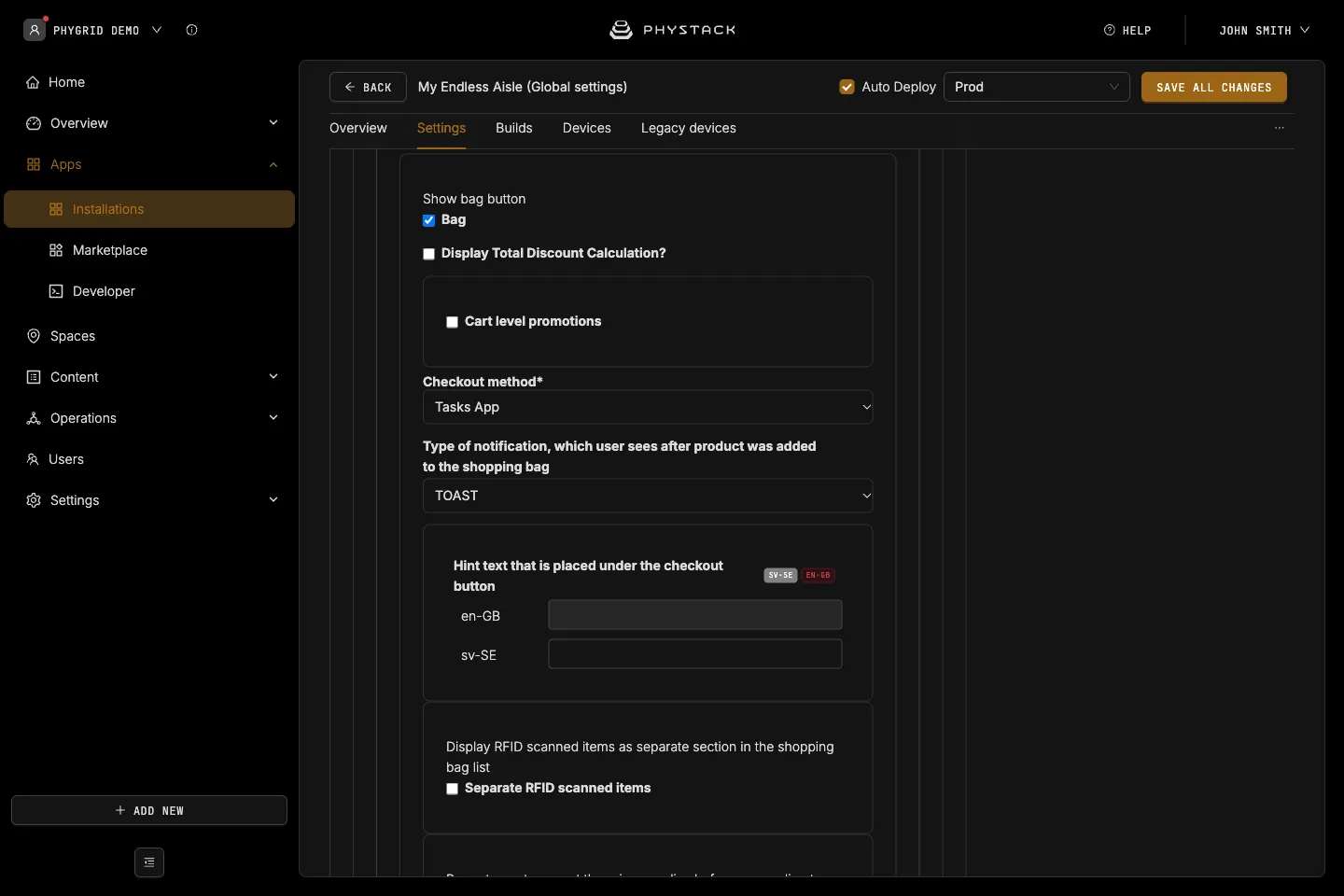The width and height of the screenshot is (1344, 896).
Task: Click the Phygrid Demo account avatar icon
Action: tap(35, 30)
